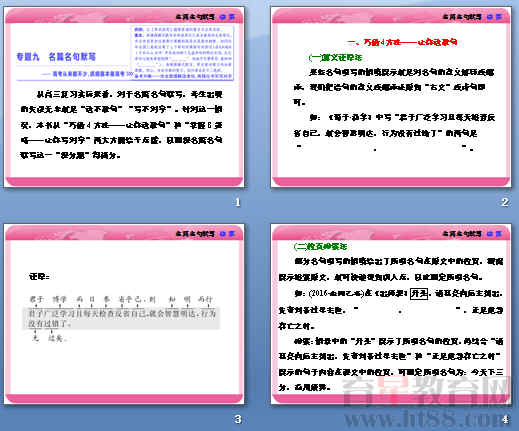Click the blue round icon in slide 1 header
Viewport: 519px width, 431px height.
[223, 17]
